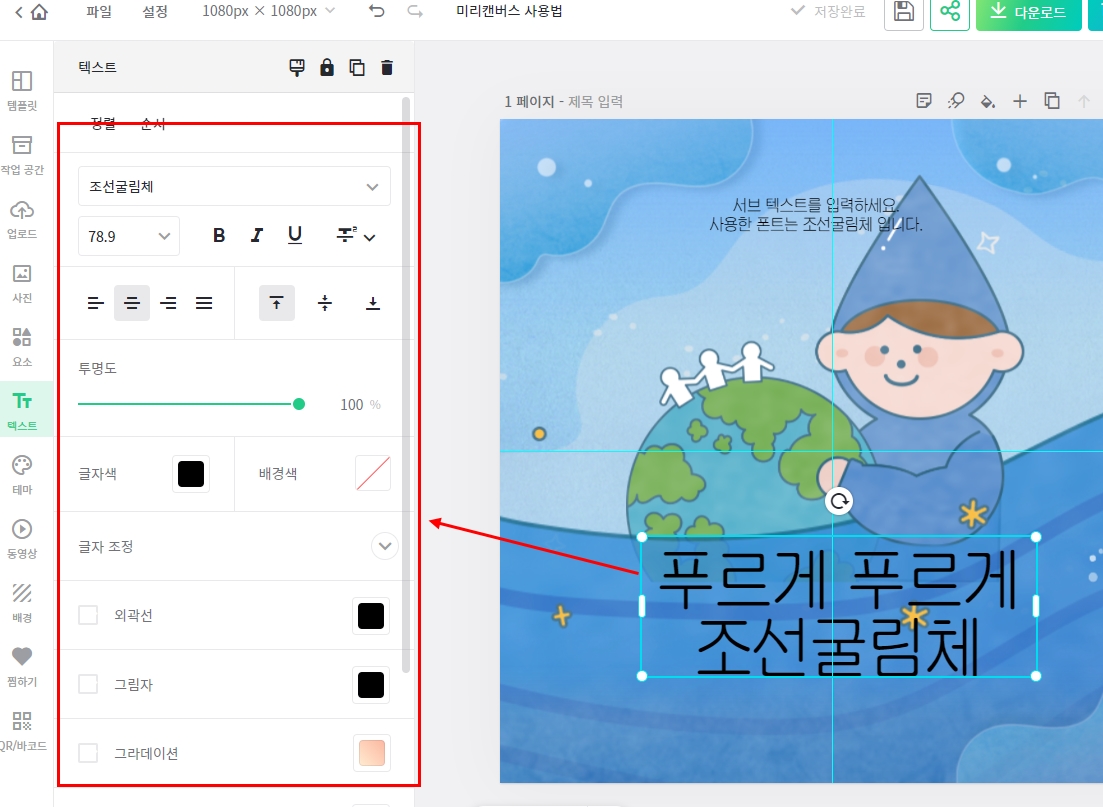Click the 다운로드 button
This screenshot has width=1103, height=807.
coord(1028,13)
